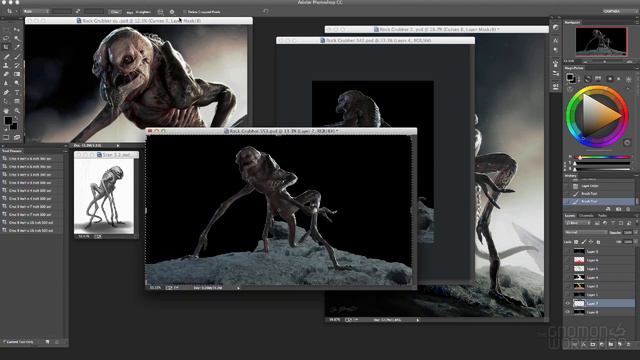Toggle type layer filter in Layers
Screen dimensions: 640x360
click(x=613, y=223)
